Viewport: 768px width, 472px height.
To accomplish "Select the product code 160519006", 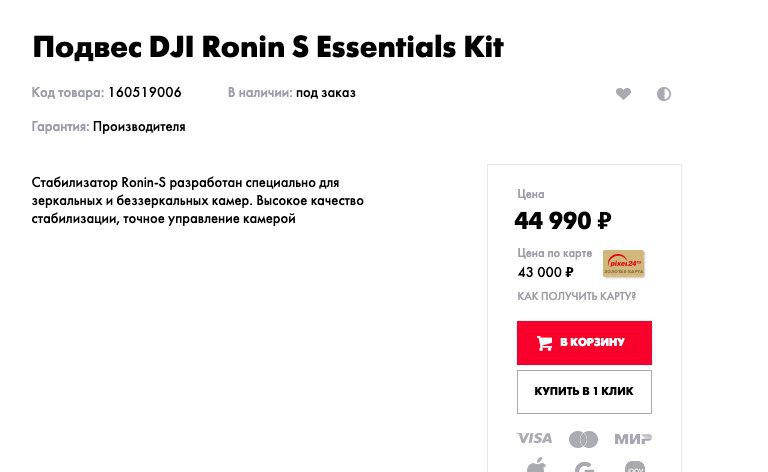I will [x=144, y=93].
